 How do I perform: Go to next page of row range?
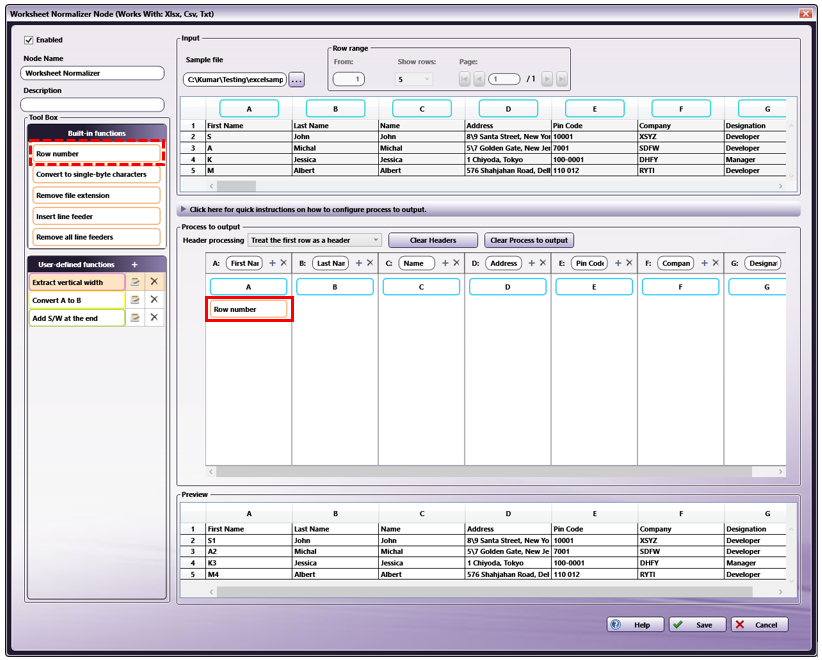[x=547, y=79]
